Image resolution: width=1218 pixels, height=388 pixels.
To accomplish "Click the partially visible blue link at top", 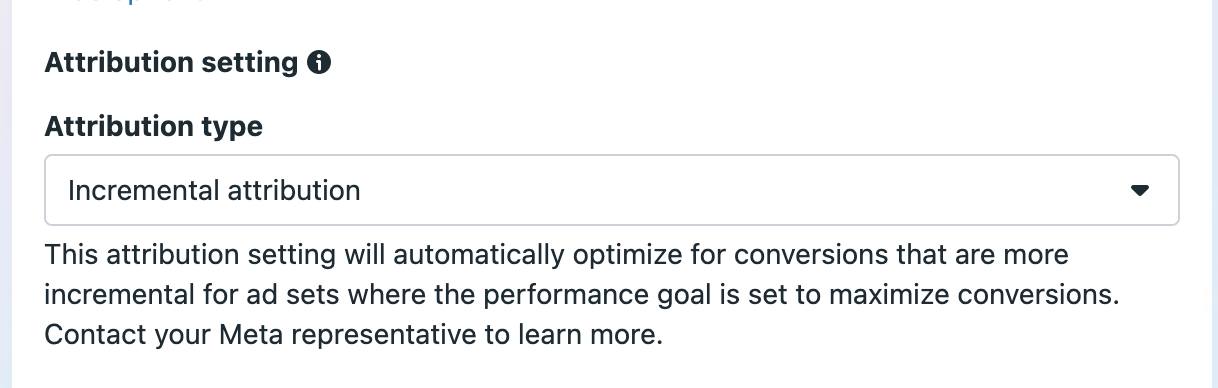I will (130, 2).
